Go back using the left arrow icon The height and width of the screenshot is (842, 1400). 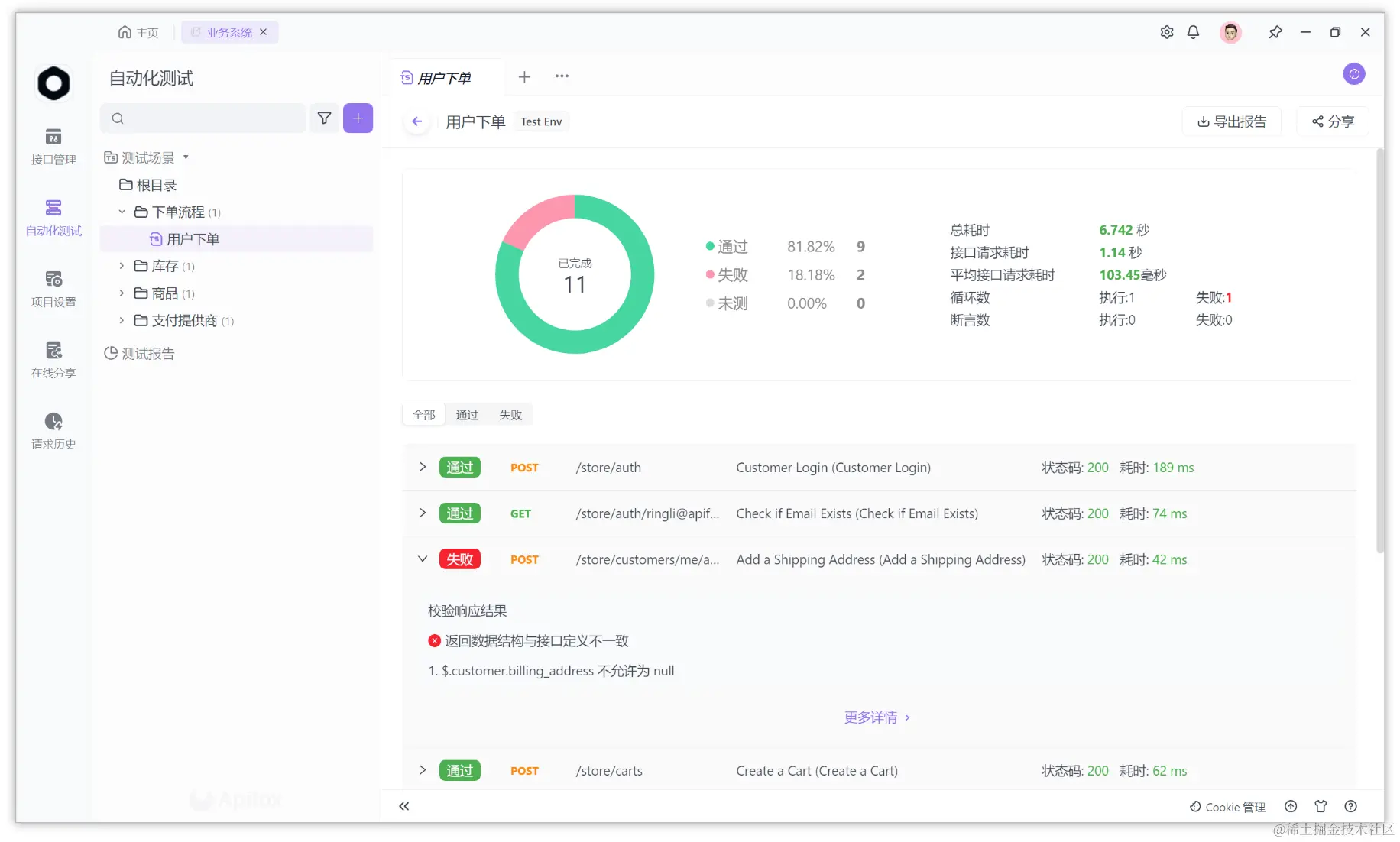tap(416, 121)
